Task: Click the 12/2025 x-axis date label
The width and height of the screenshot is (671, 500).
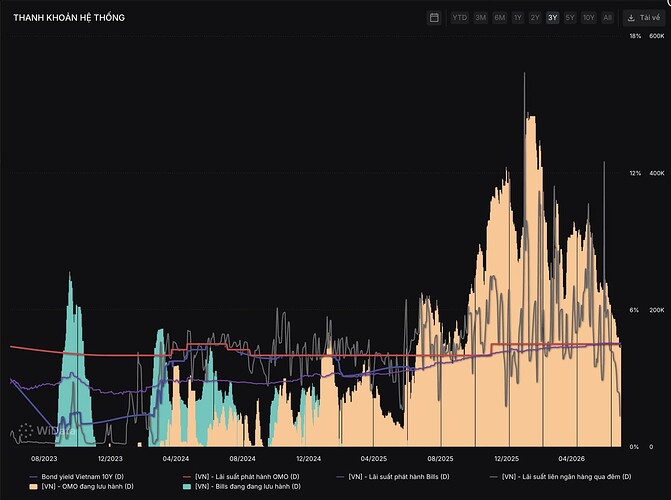Action: pyautogui.click(x=506, y=458)
